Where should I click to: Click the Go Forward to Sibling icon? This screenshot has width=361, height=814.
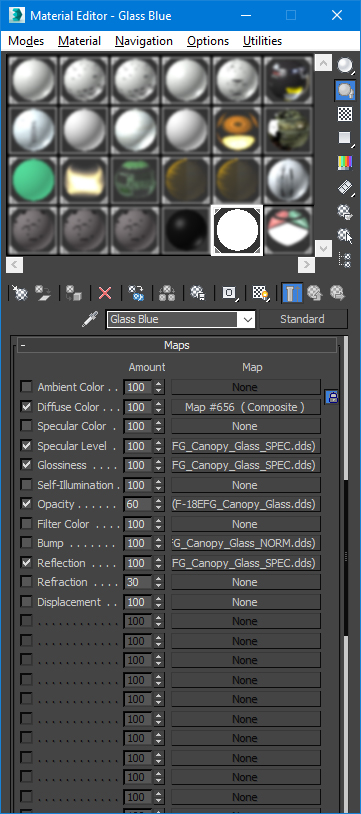click(x=337, y=293)
